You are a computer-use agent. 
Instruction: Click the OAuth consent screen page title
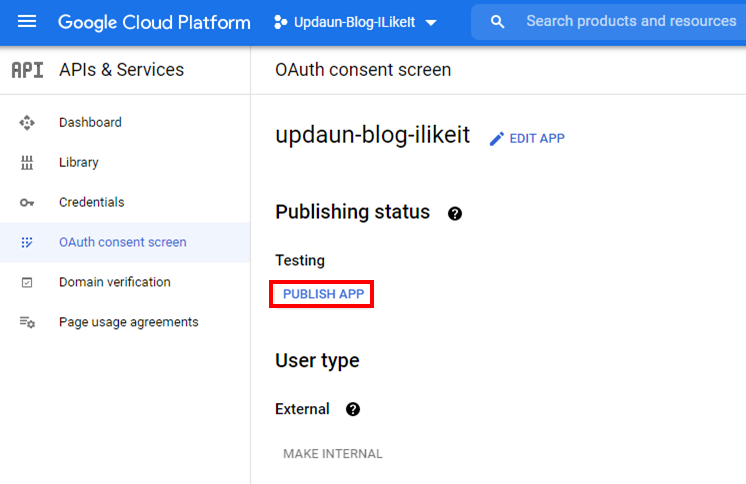point(363,70)
